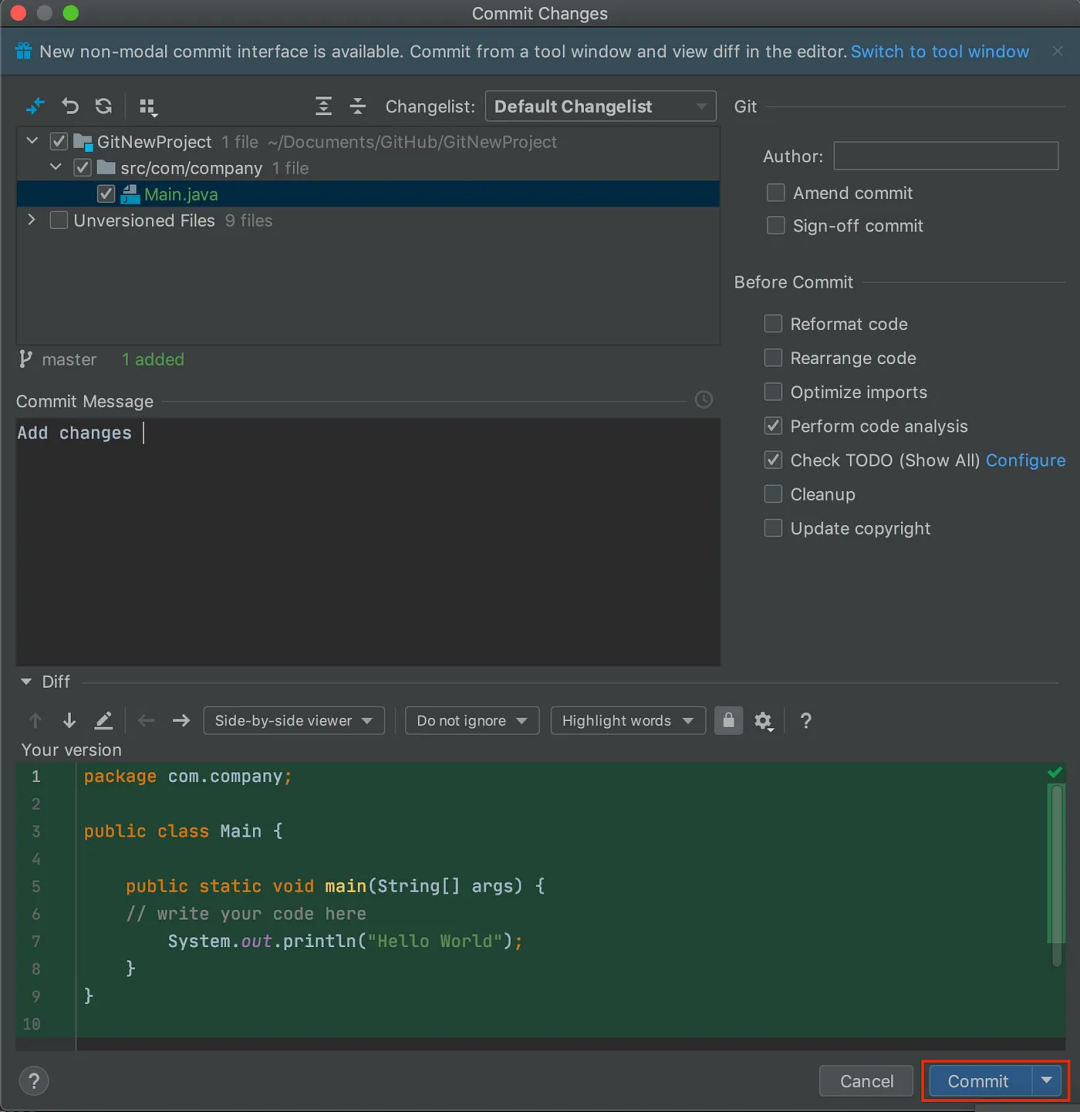This screenshot has width=1080, height=1112.
Task: Enable the Reformat code checkbox
Action: pyautogui.click(x=773, y=324)
